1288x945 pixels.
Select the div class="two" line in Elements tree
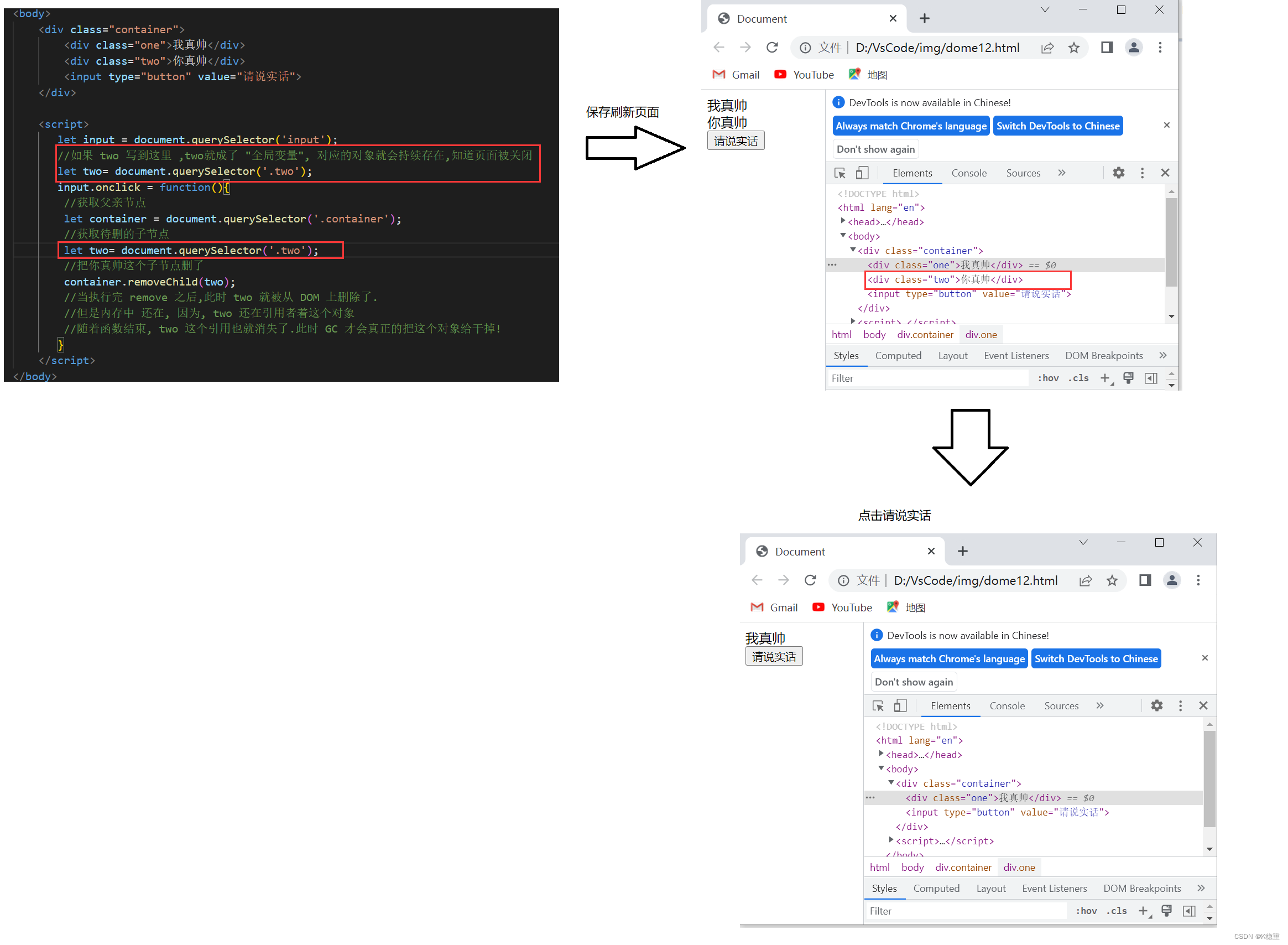(945, 280)
